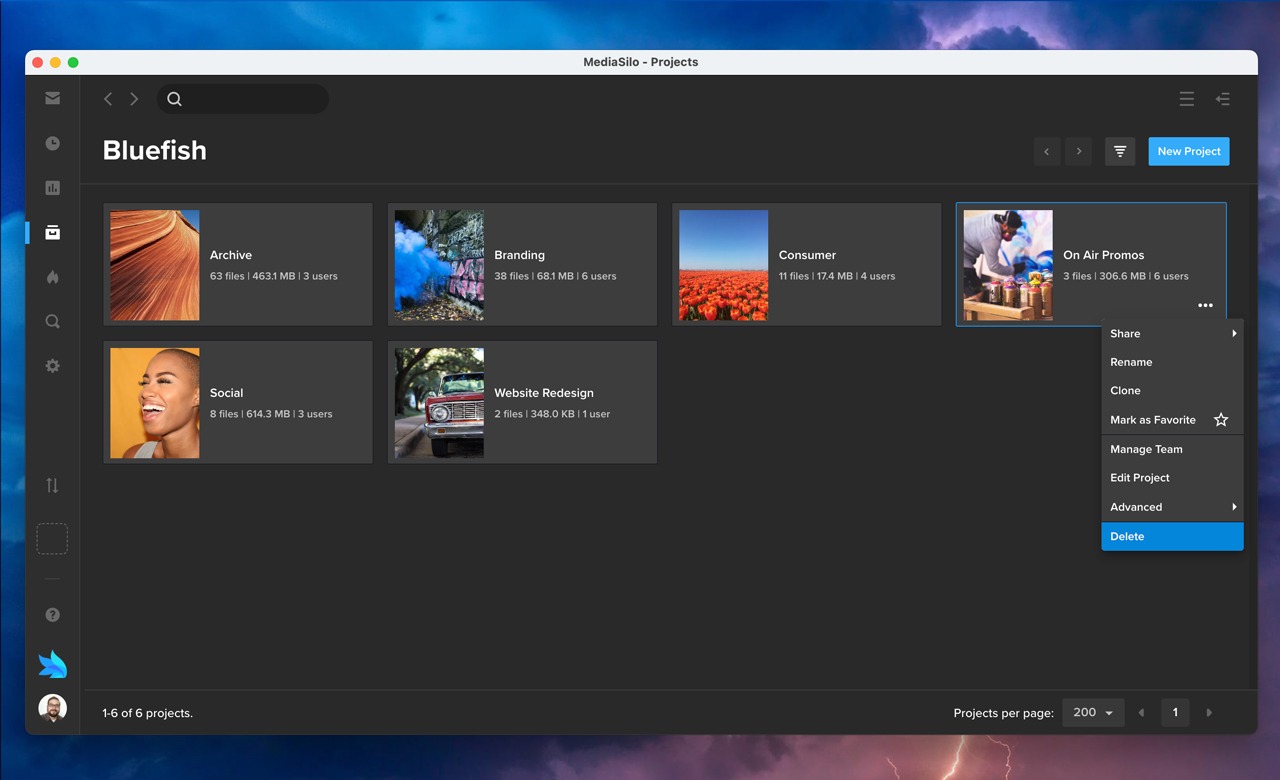Toggle the side panel collapse icon
The image size is (1280, 780).
pos(1222,99)
